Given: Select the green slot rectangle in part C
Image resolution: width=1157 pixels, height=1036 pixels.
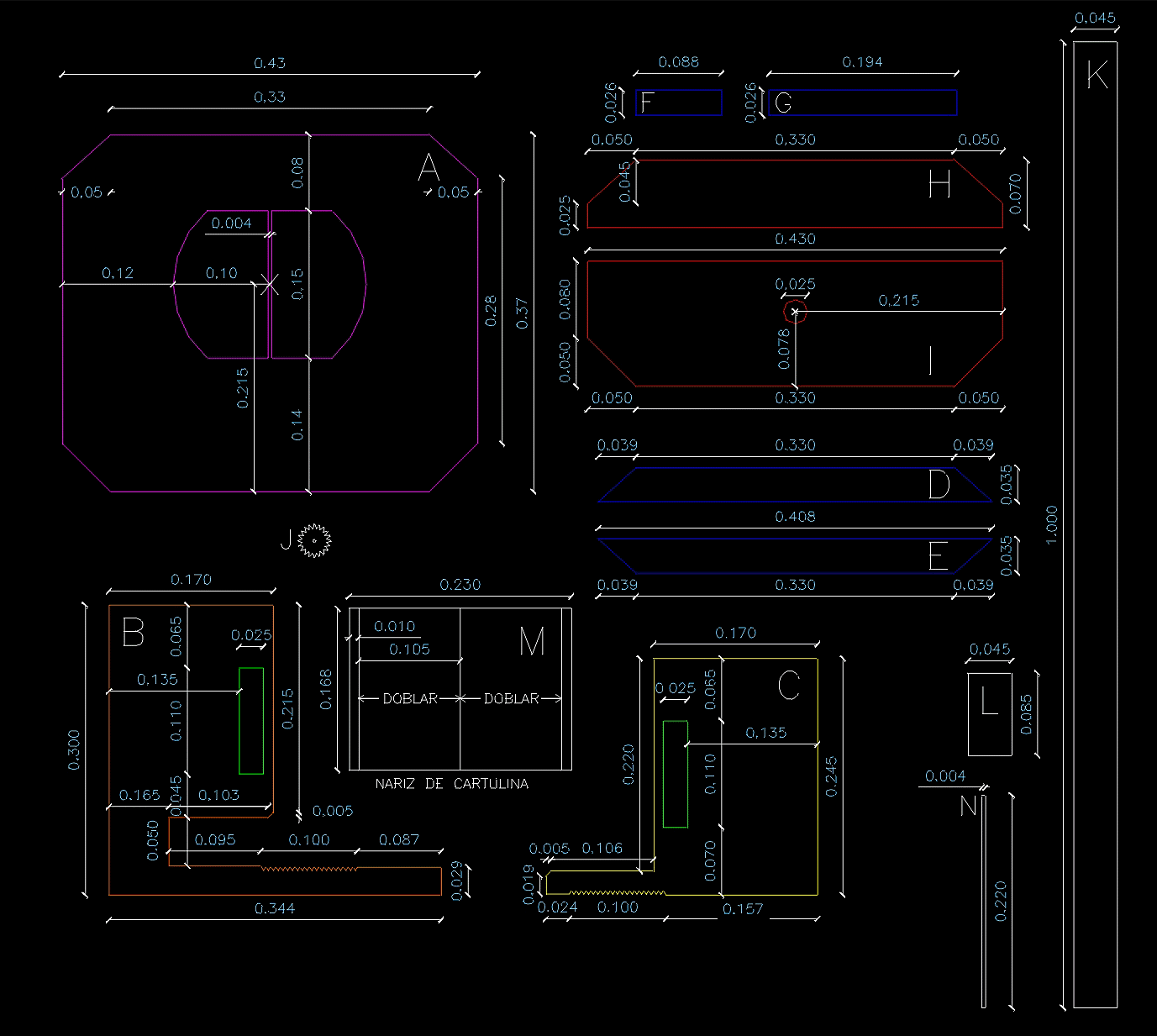Looking at the screenshot, I should 676,774.
